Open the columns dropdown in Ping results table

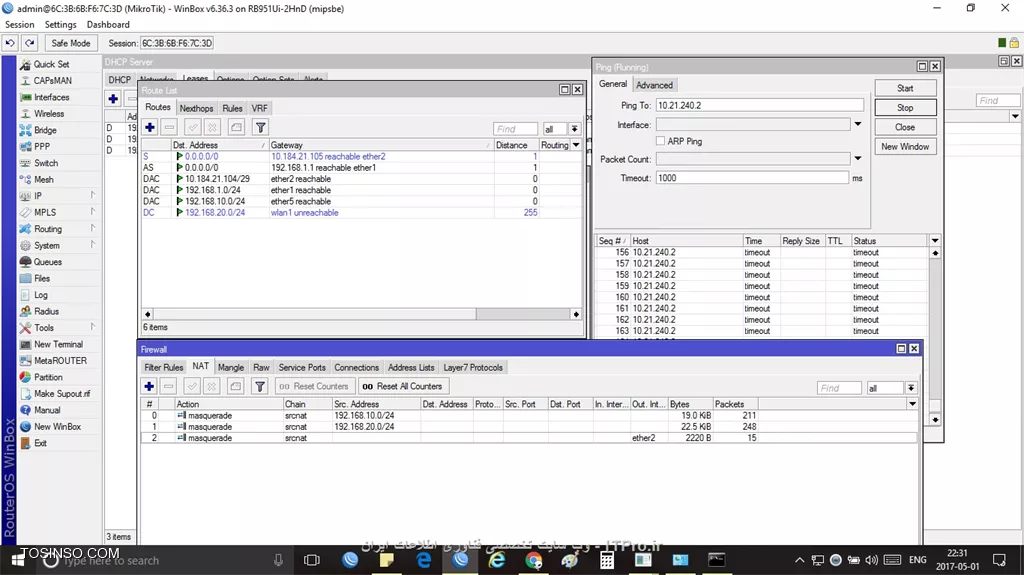[935, 240]
